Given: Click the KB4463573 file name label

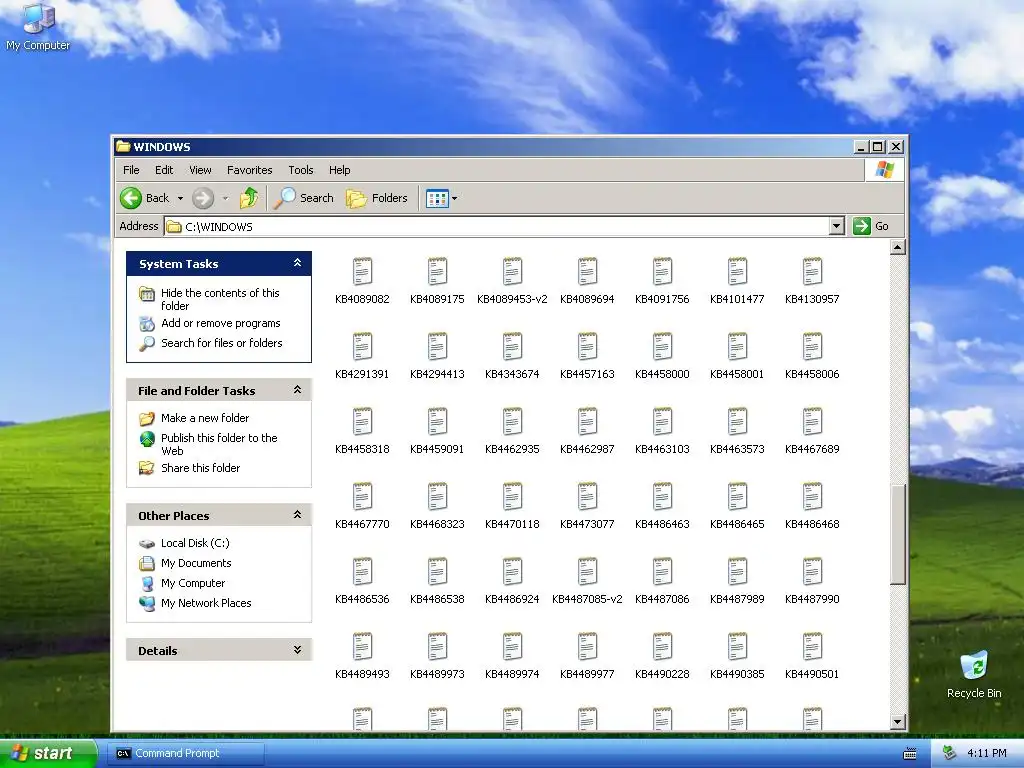Looking at the screenshot, I should point(737,449).
